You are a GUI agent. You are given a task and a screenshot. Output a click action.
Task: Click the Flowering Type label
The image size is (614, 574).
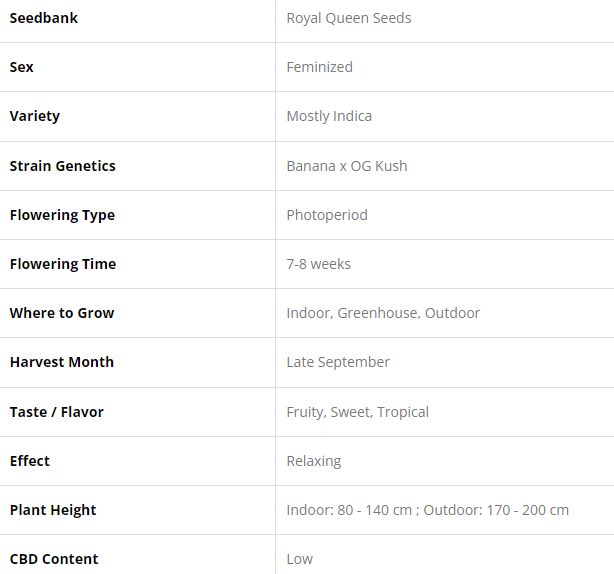pos(62,215)
